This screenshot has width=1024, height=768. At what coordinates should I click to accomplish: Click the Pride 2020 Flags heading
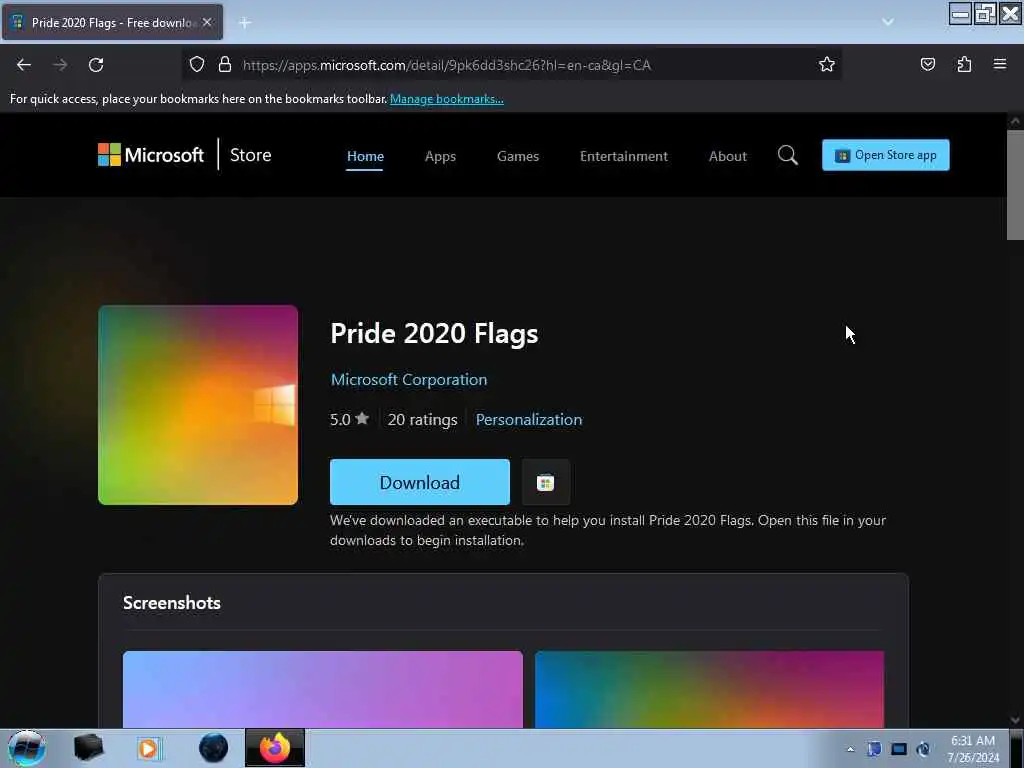click(434, 333)
